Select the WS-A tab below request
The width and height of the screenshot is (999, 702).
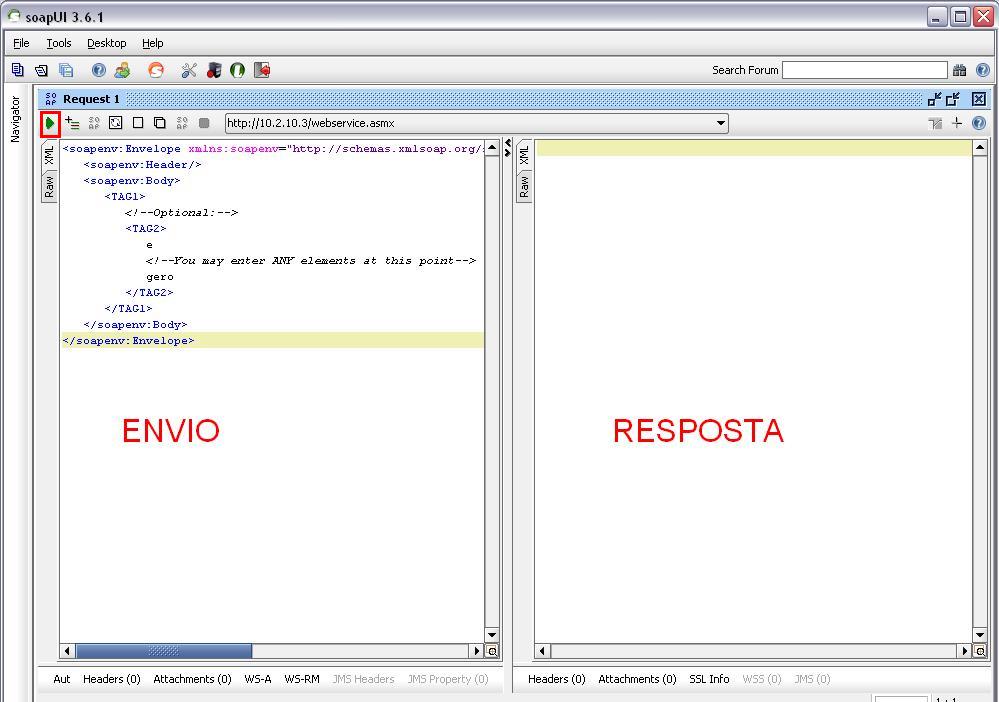click(257, 679)
